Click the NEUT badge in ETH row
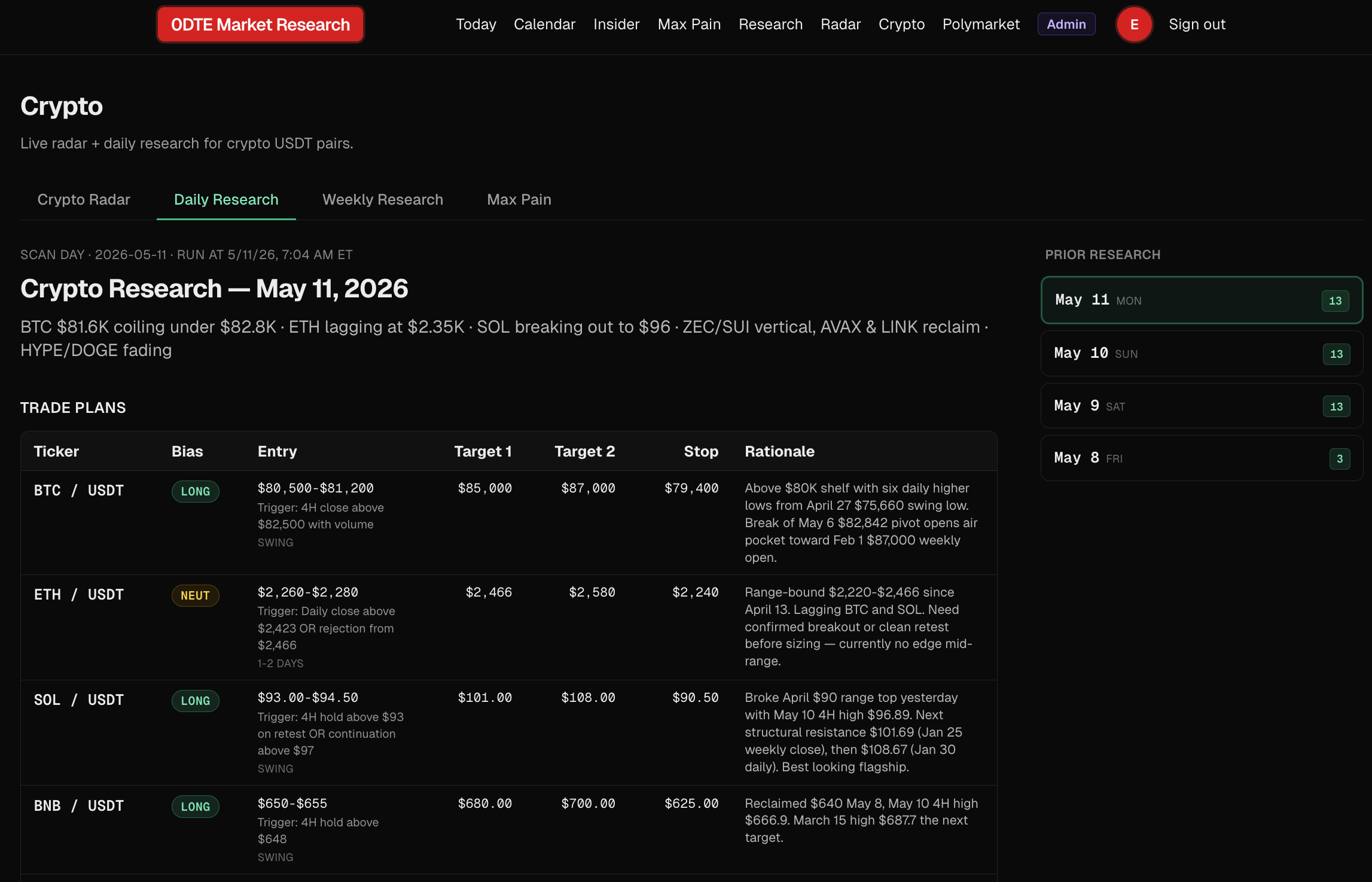Screen dimensions: 1372x882 [196, 596]
